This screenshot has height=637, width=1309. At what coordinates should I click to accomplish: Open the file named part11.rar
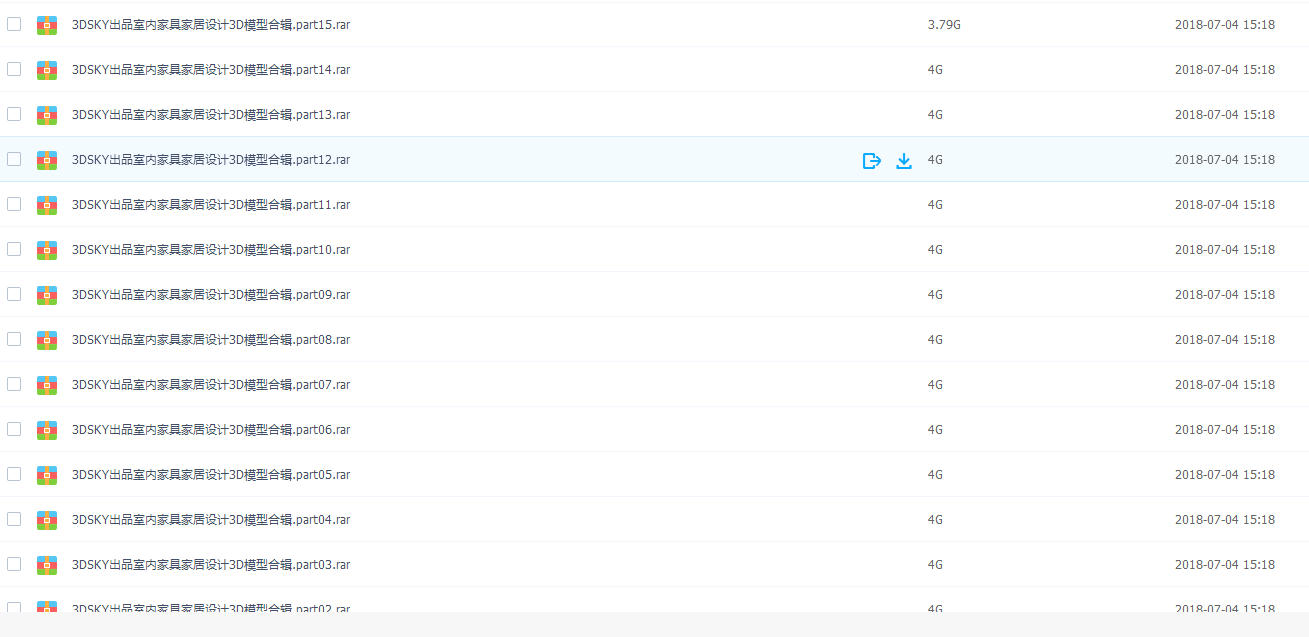[x=211, y=205]
